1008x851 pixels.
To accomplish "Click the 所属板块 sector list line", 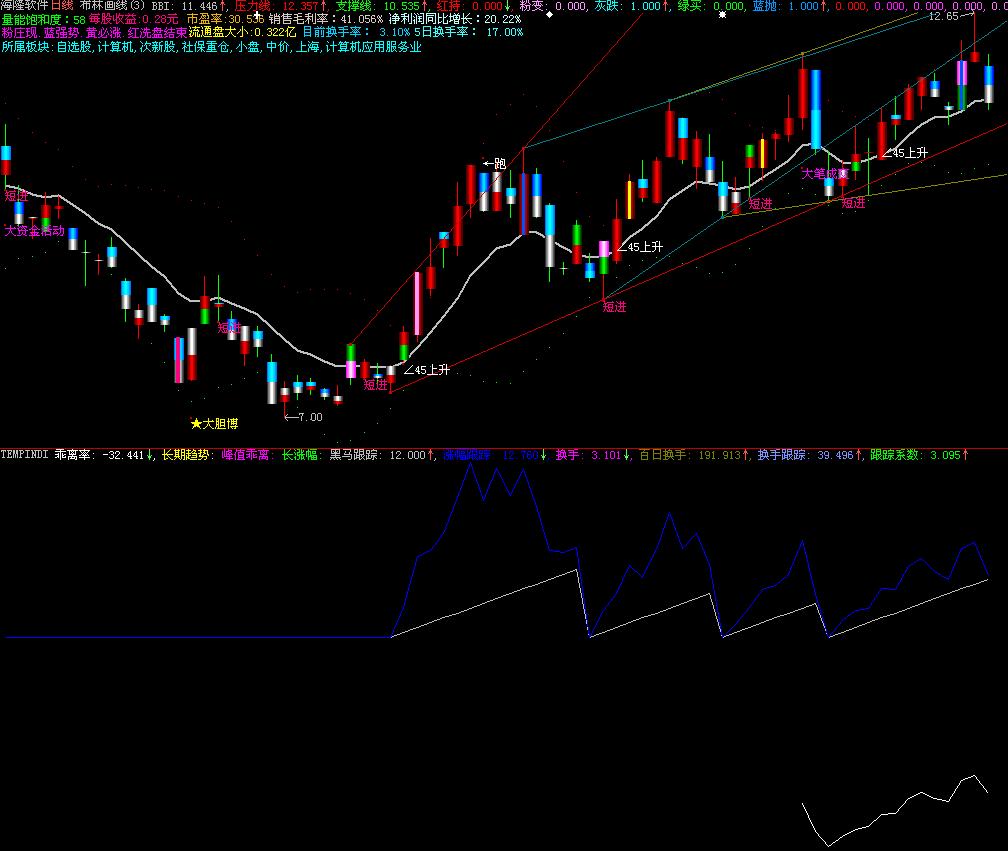I will [x=212, y=47].
